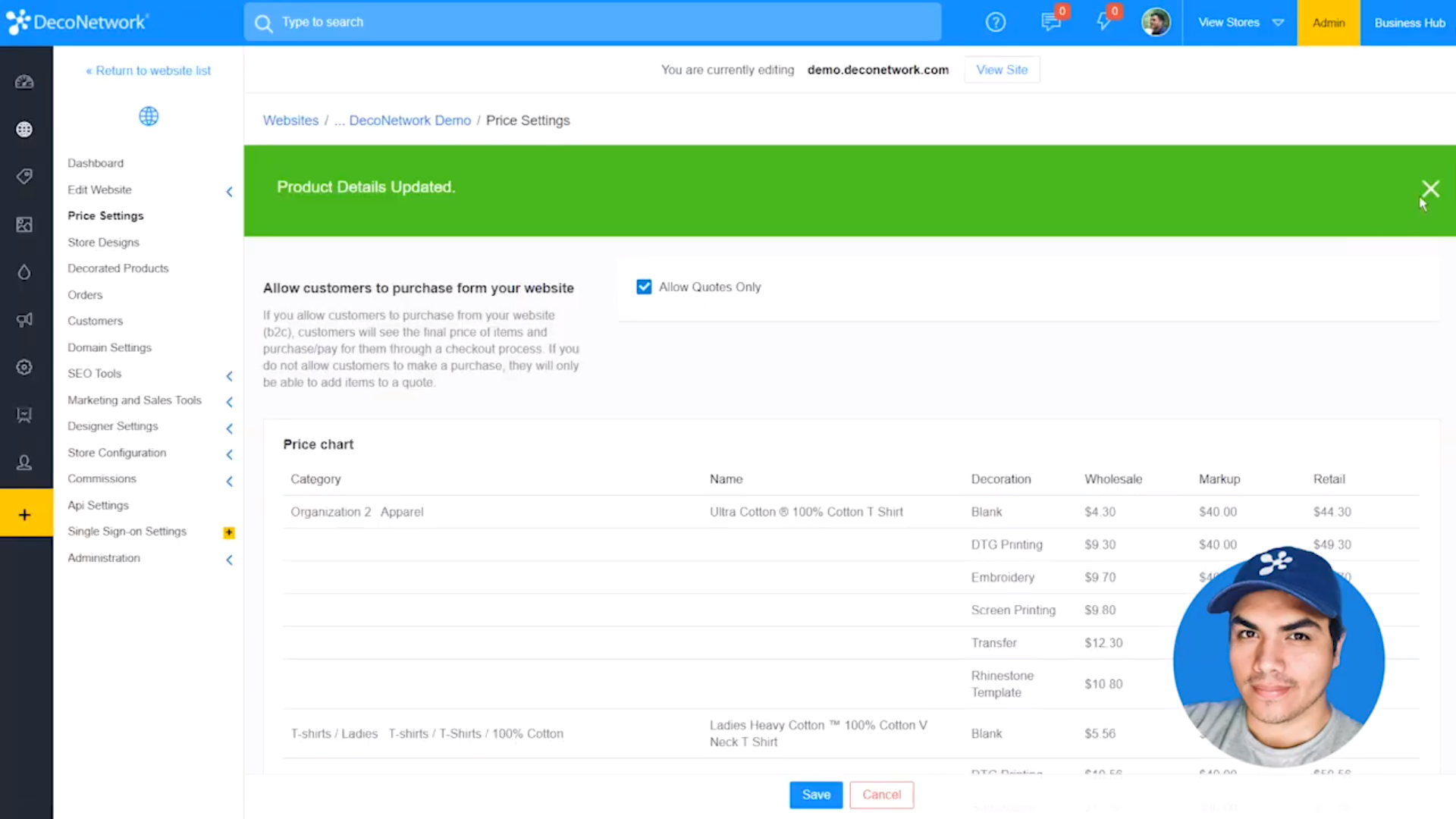The image size is (1456, 819).
Task: Uncheck the Allow Quotes Only checkbox
Action: [x=643, y=287]
